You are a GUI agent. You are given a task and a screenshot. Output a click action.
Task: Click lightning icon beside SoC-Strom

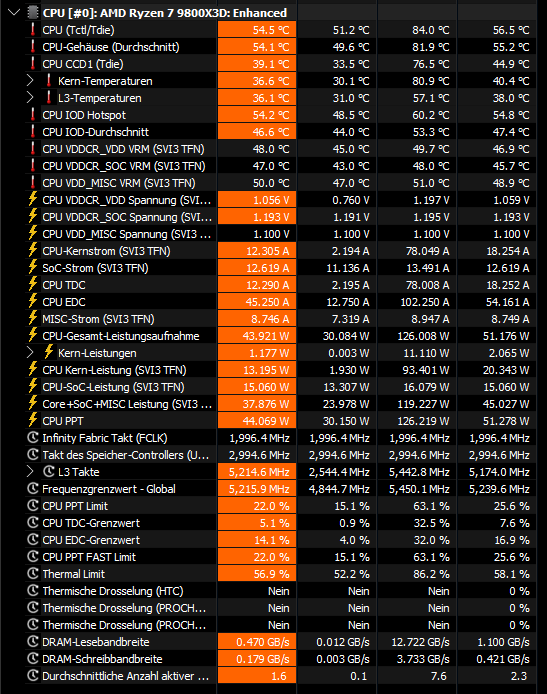coord(33,268)
